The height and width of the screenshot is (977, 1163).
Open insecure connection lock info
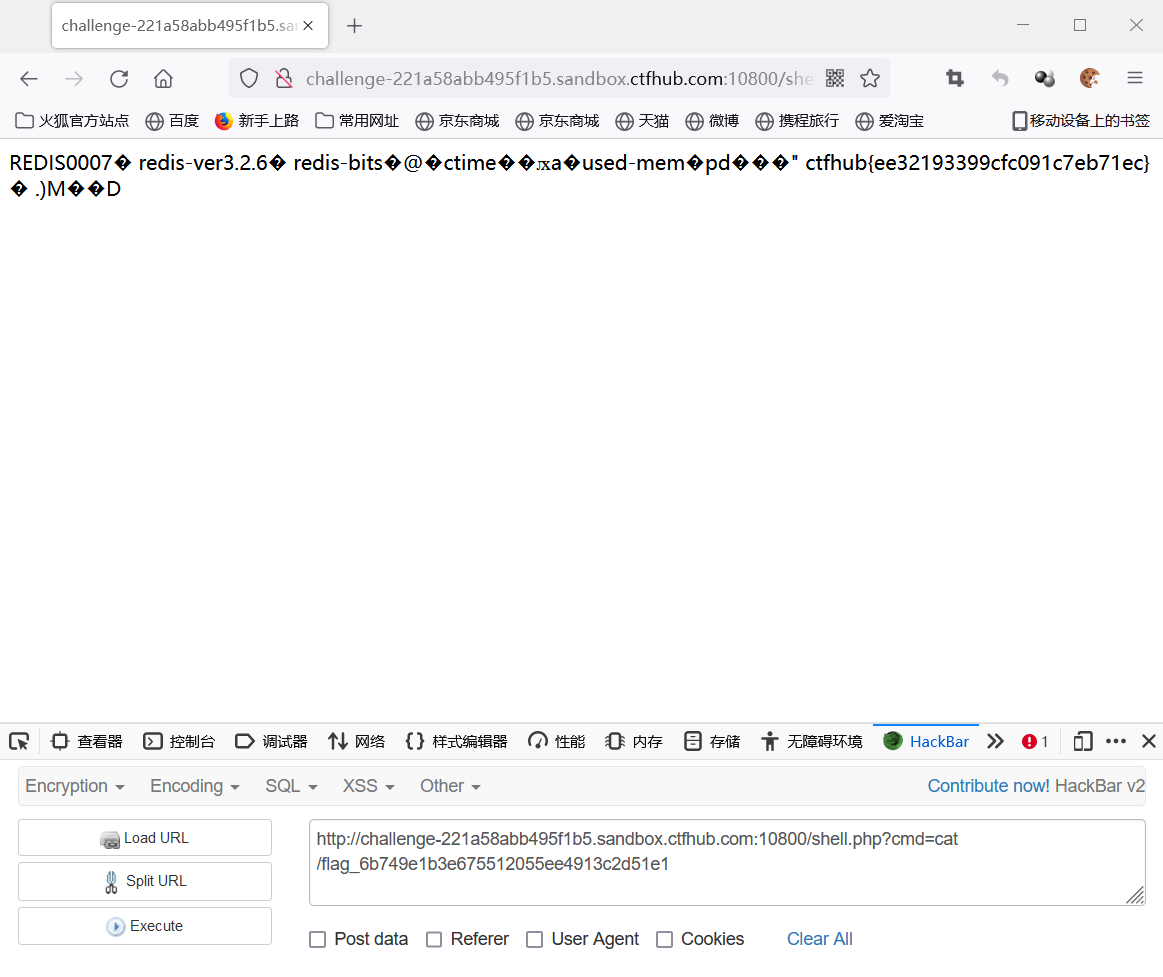[x=283, y=79]
